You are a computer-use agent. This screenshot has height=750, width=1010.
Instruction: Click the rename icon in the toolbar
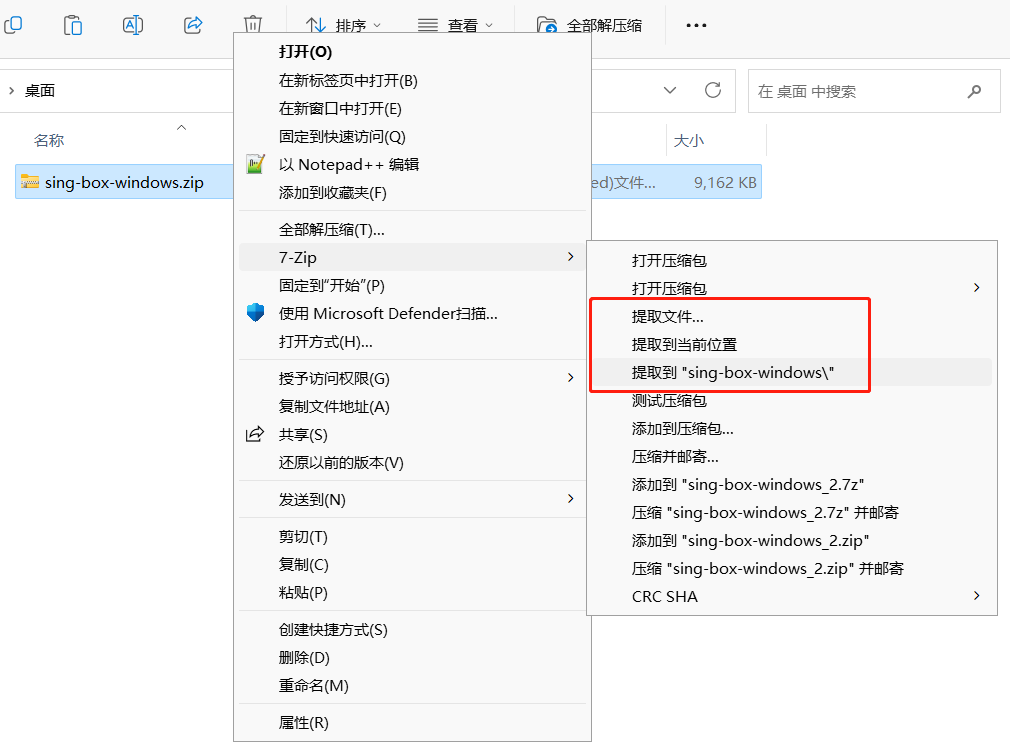tap(133, 25)
